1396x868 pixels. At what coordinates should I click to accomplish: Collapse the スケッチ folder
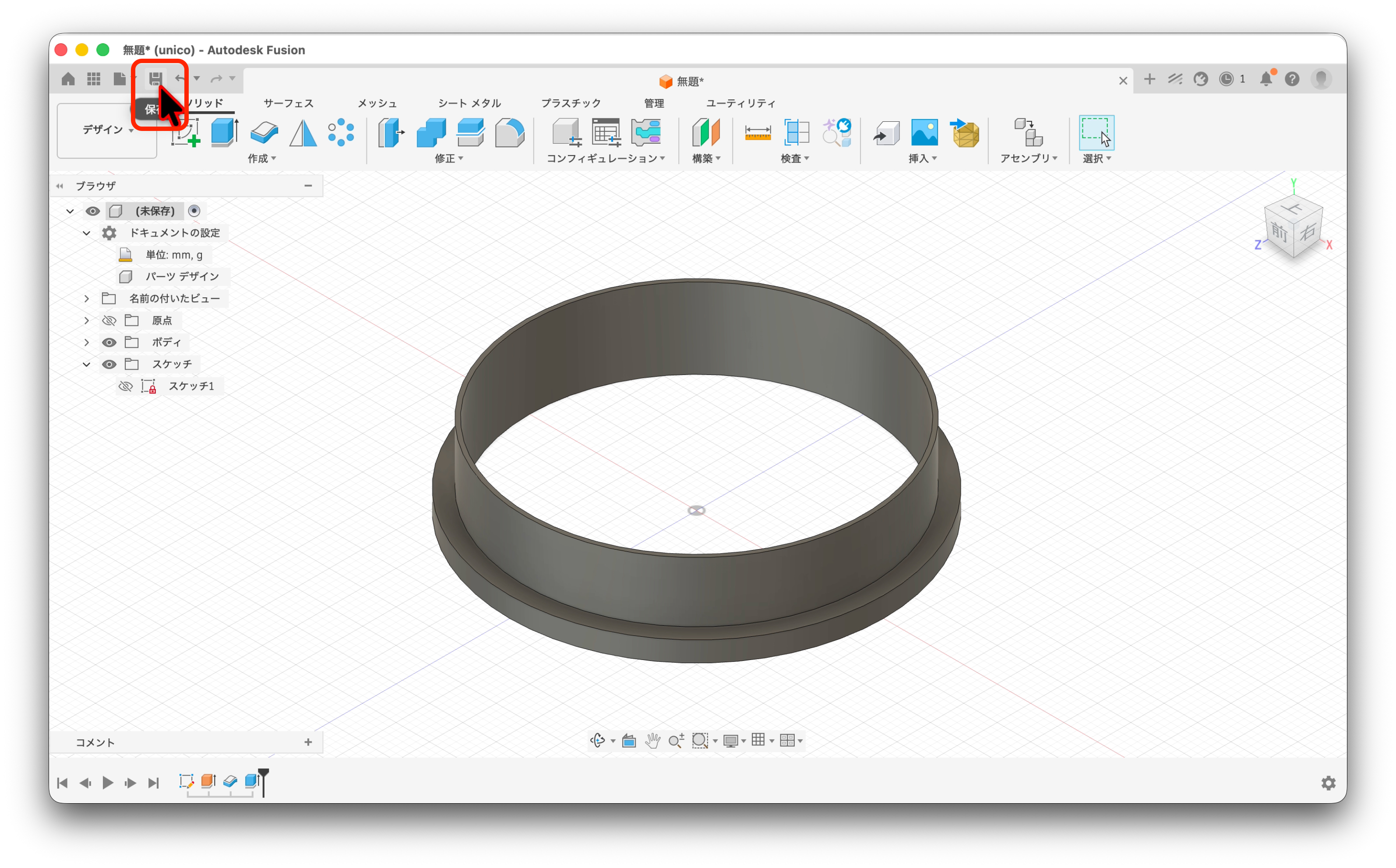point(87,364)
